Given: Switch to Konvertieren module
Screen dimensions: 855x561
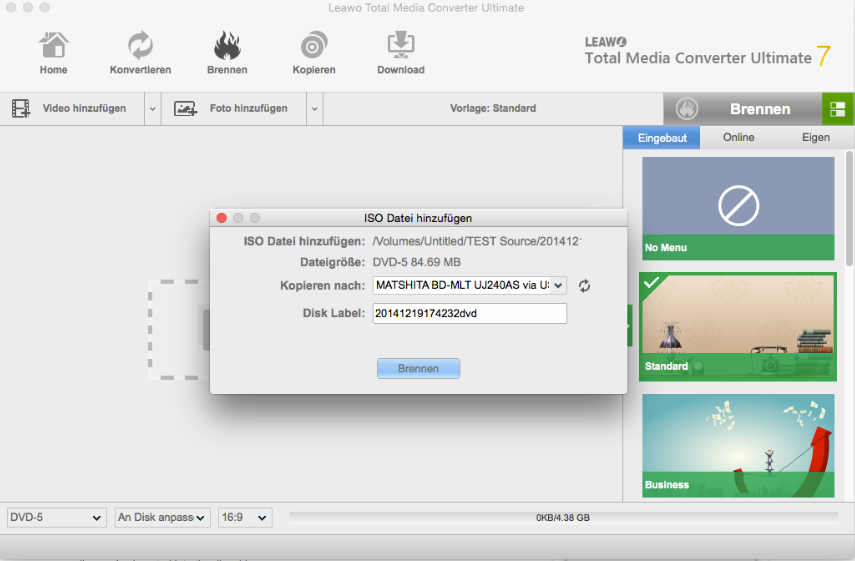Looking at the screenshot, I should [140, 53].
